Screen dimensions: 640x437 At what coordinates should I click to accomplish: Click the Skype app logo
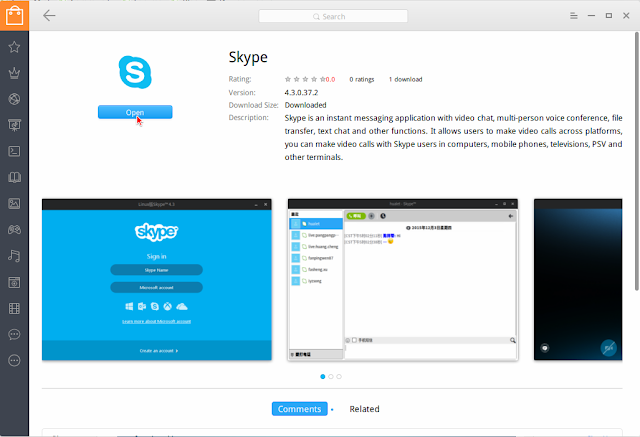[x=135, y=72]
